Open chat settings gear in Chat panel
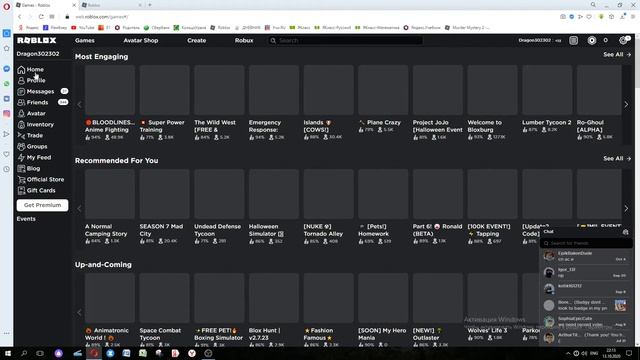The height and width of the screenshot is (360, 640). point(625,232)
